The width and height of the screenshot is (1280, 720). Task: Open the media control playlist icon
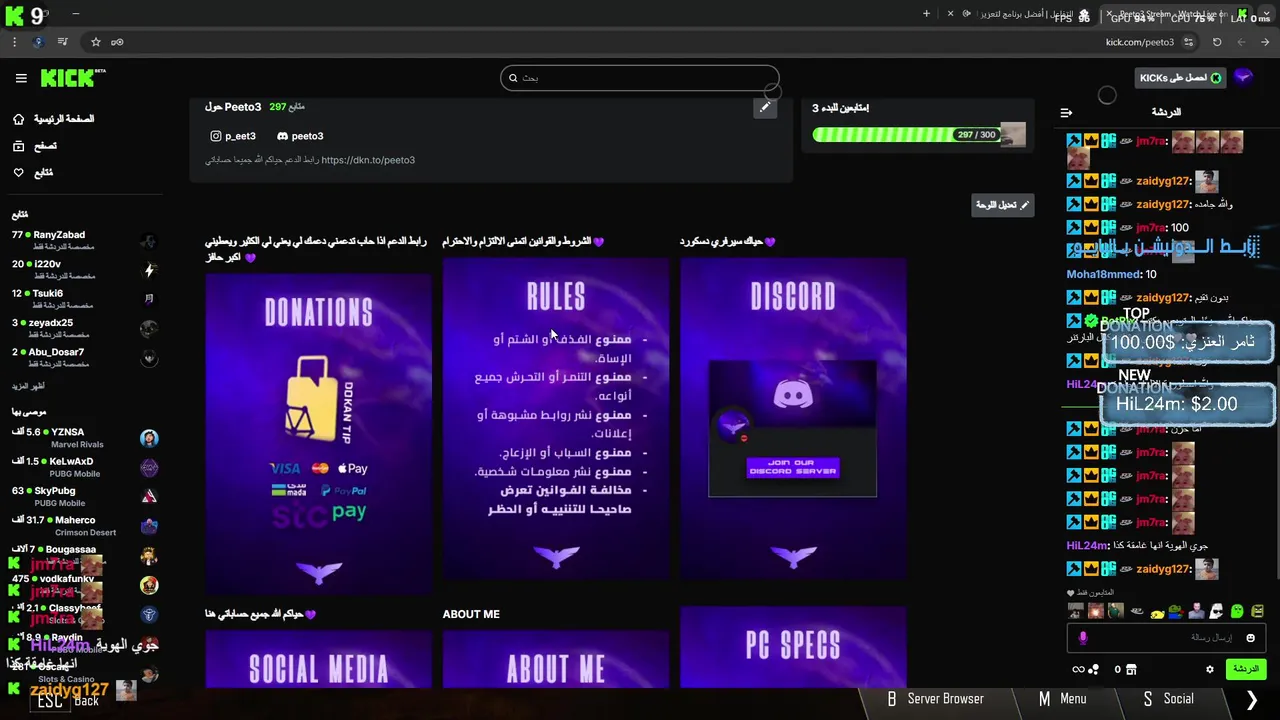(x=63, y=42)
